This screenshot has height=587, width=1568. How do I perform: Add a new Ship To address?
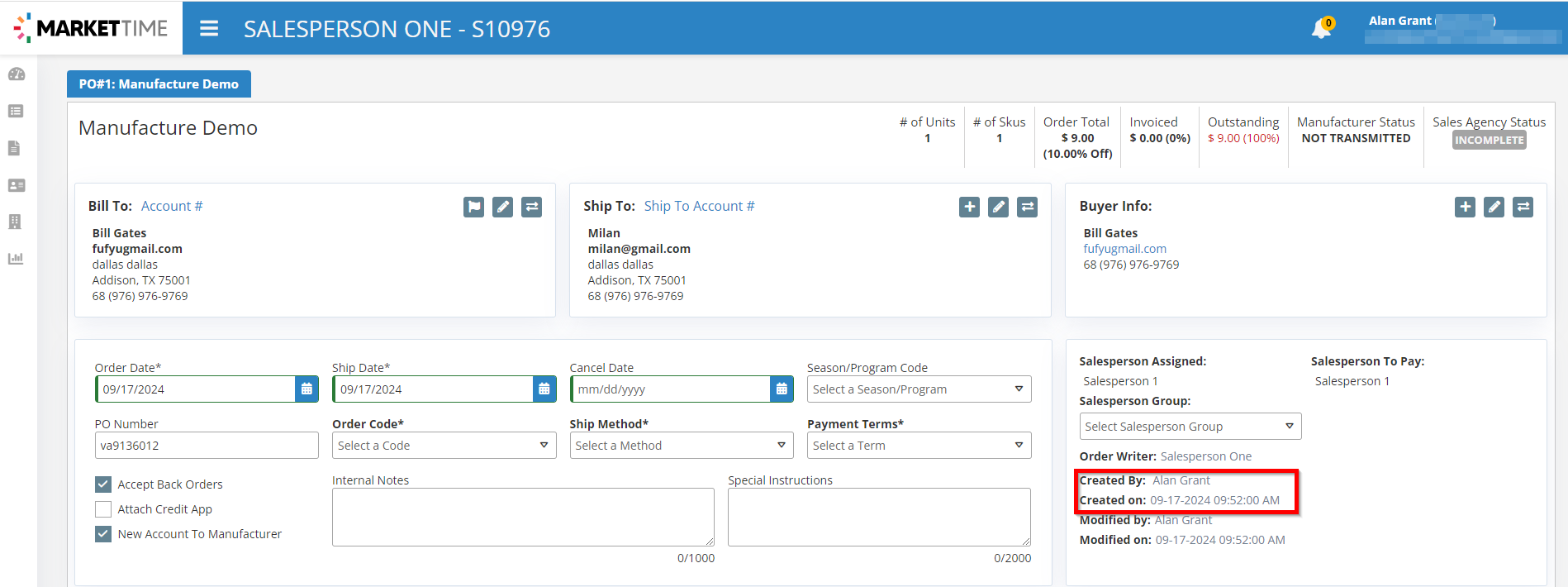[969, 207]
